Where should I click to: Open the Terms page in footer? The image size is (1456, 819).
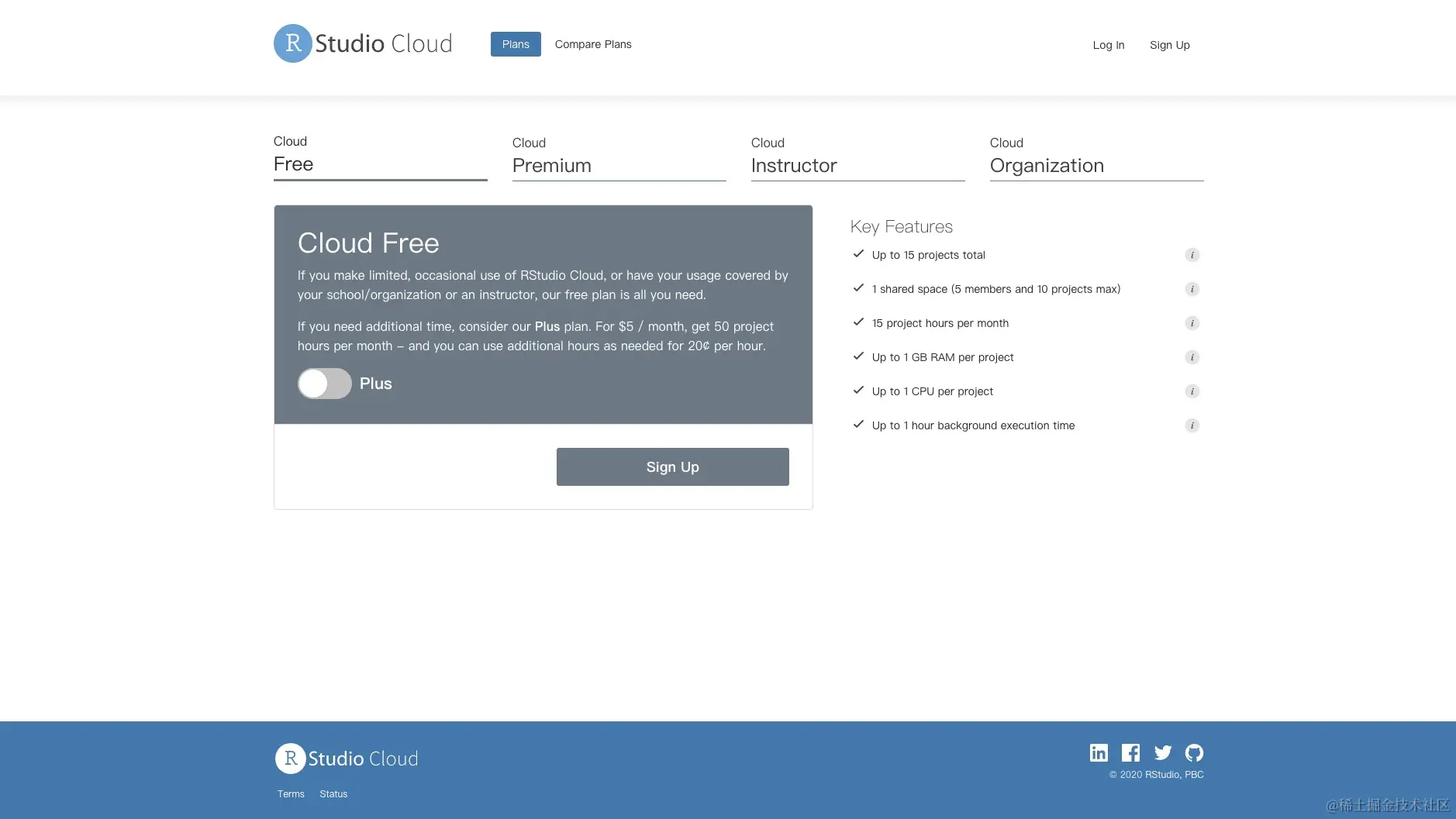[290, 793]
